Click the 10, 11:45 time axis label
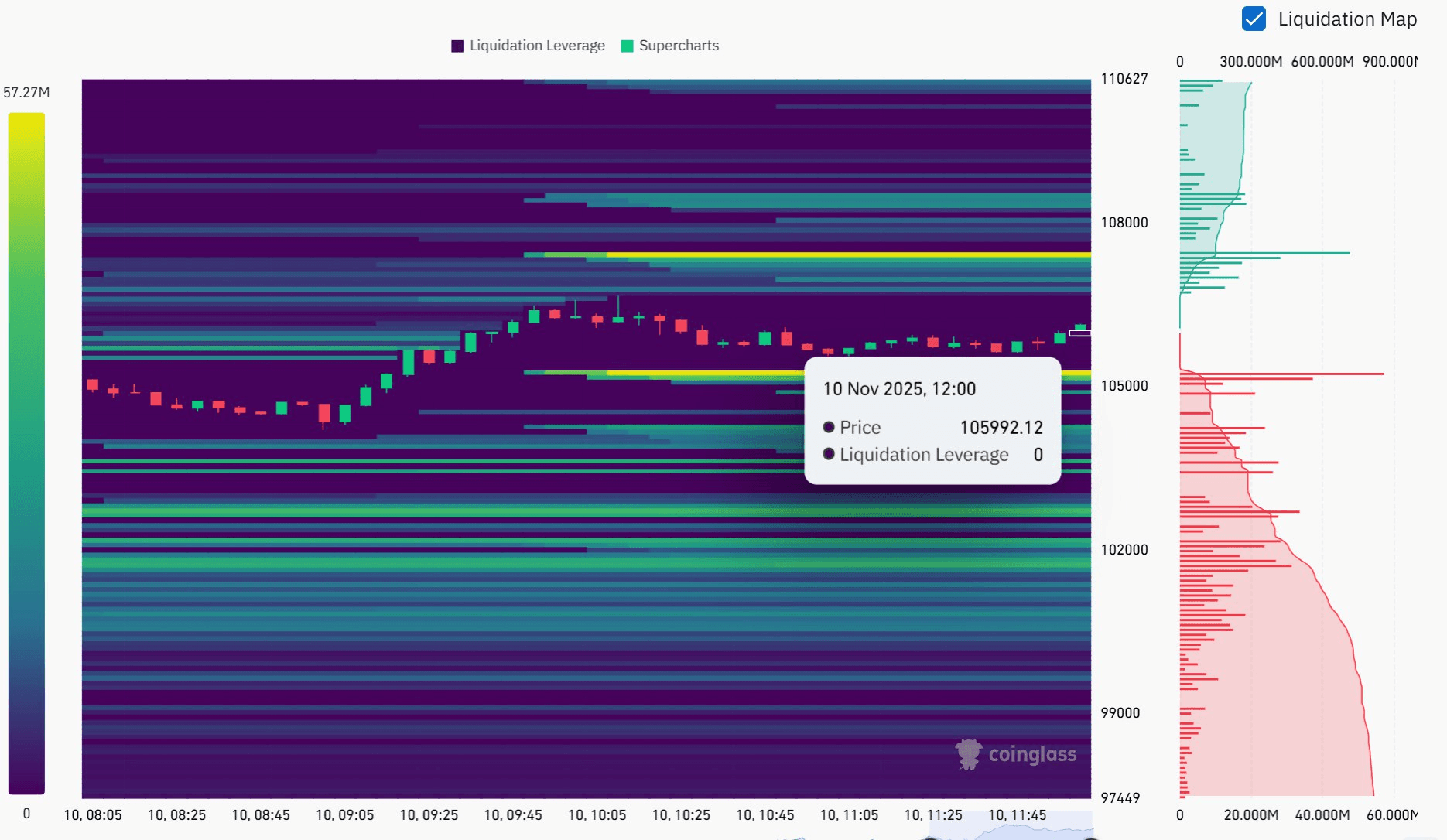The height and width of the screenshot is (840, 1447). pyautogui.click(x=1017, y=815)
